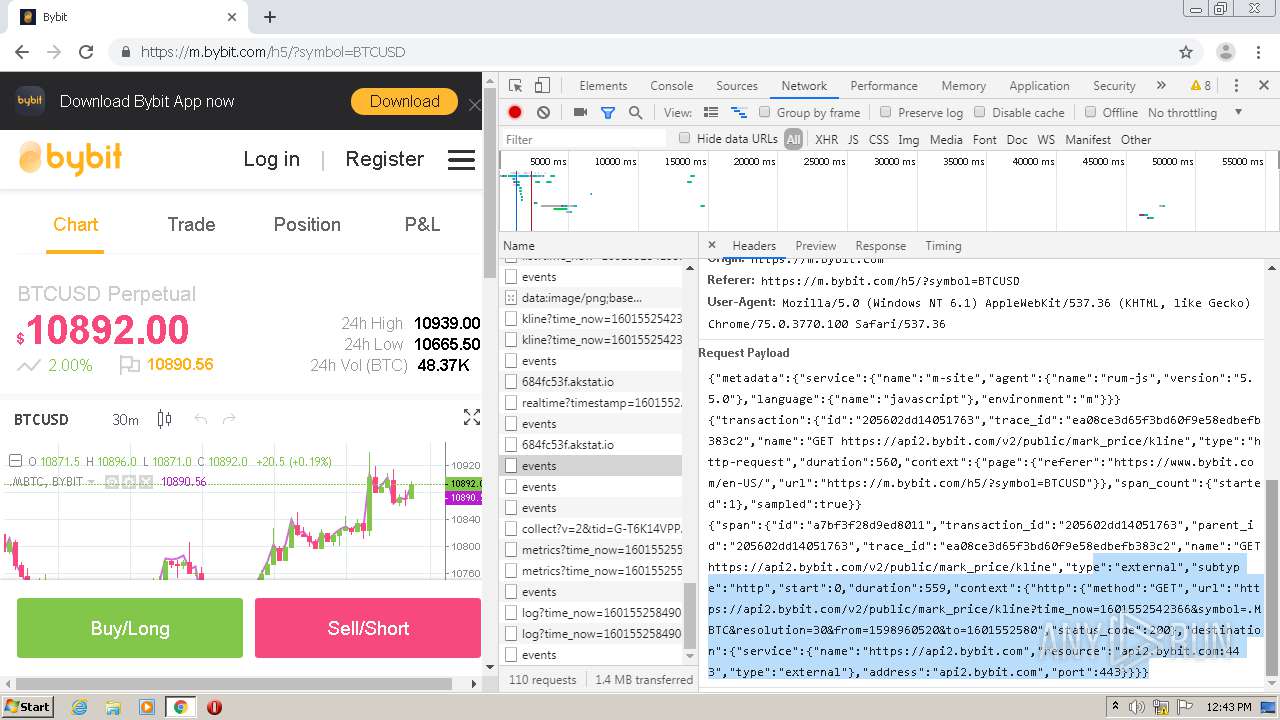Focus the network Filter input
This screenshot has height=720, width=1280.
(x=585, y=139)
